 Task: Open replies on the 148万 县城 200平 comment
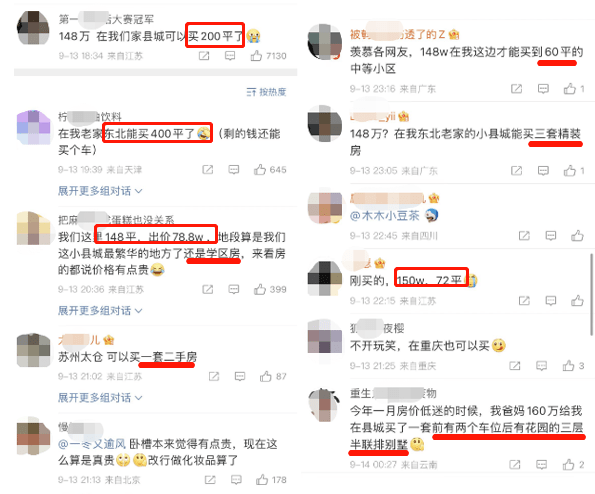230,56
